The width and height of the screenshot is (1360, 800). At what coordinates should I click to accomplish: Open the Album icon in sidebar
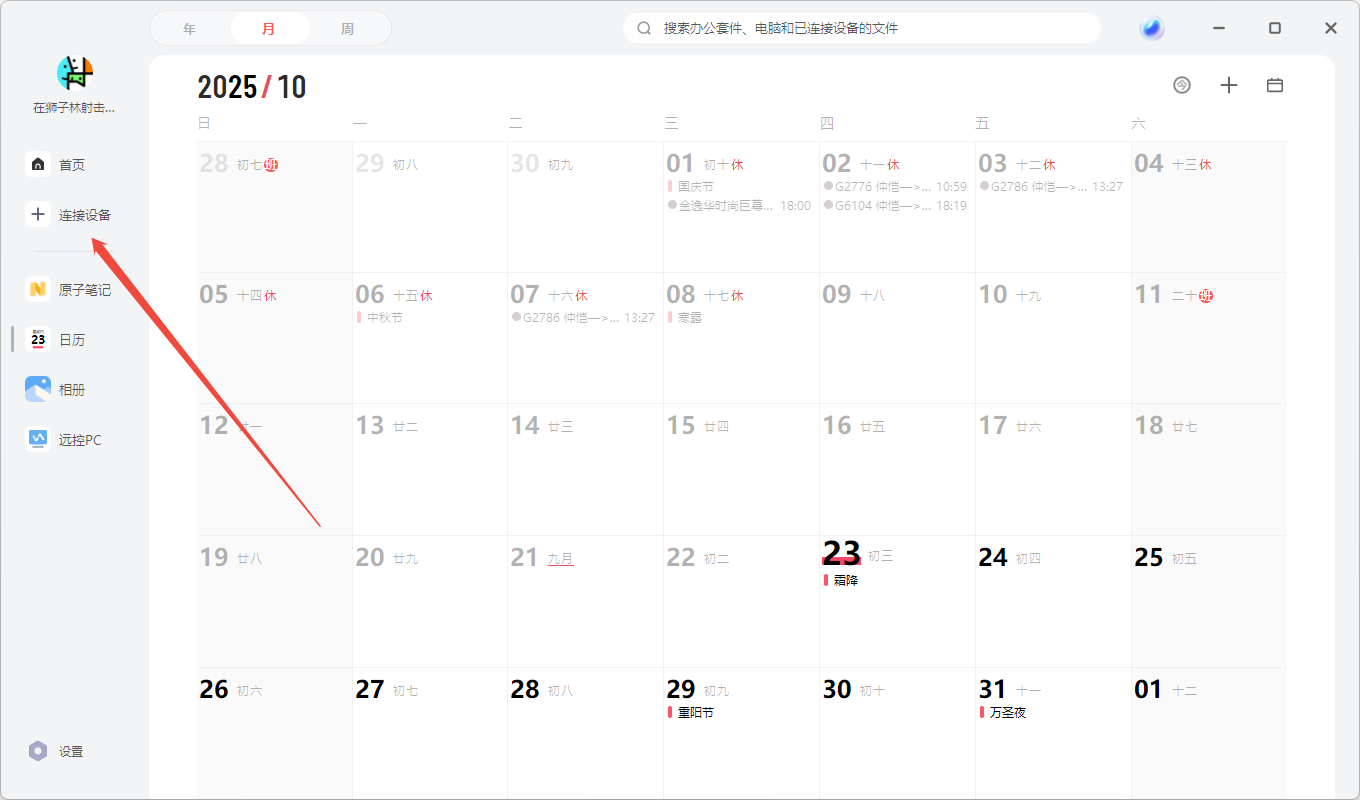coord(38,389)
